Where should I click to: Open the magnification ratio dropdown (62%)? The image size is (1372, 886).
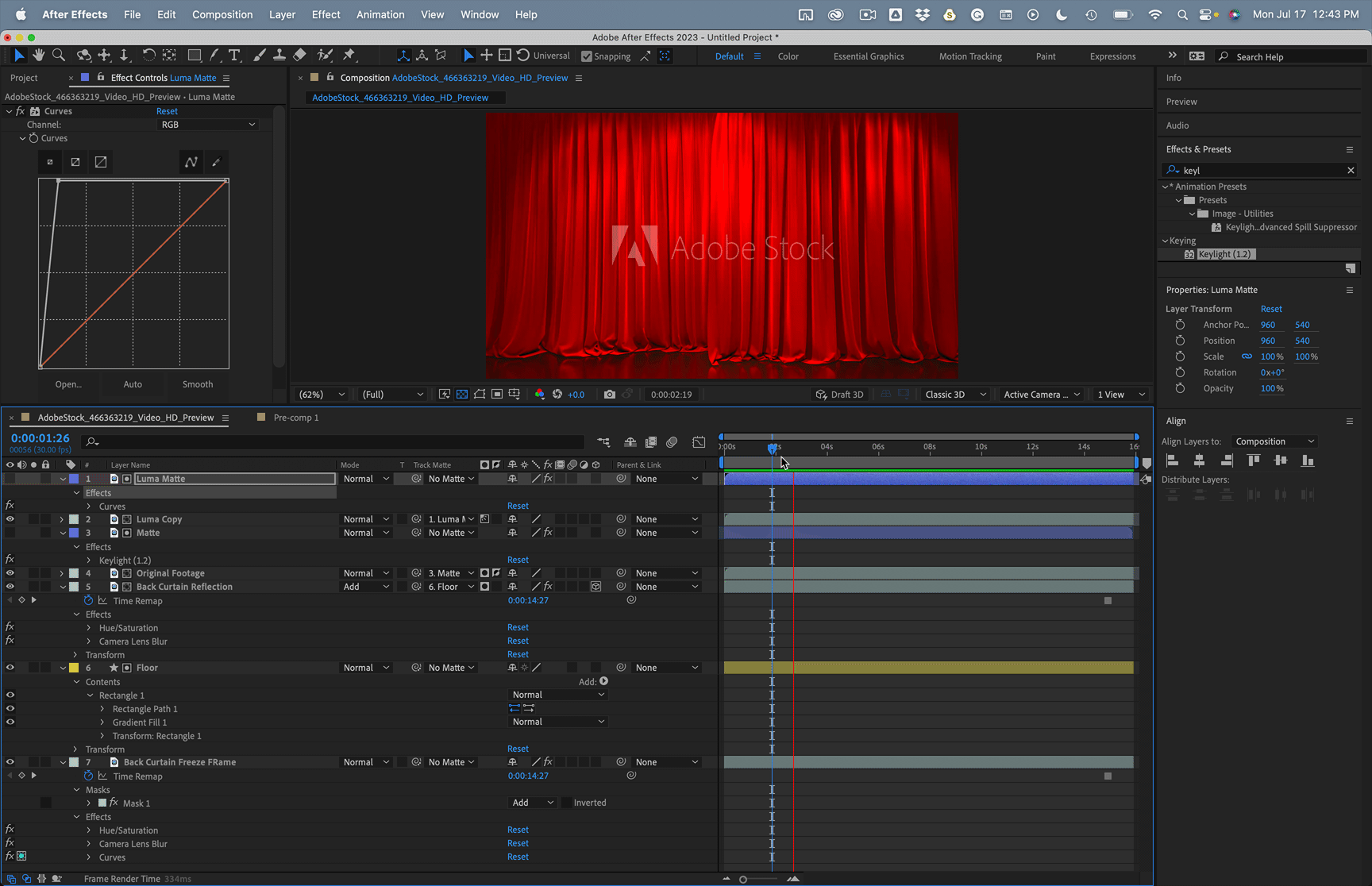pos(322,395)
